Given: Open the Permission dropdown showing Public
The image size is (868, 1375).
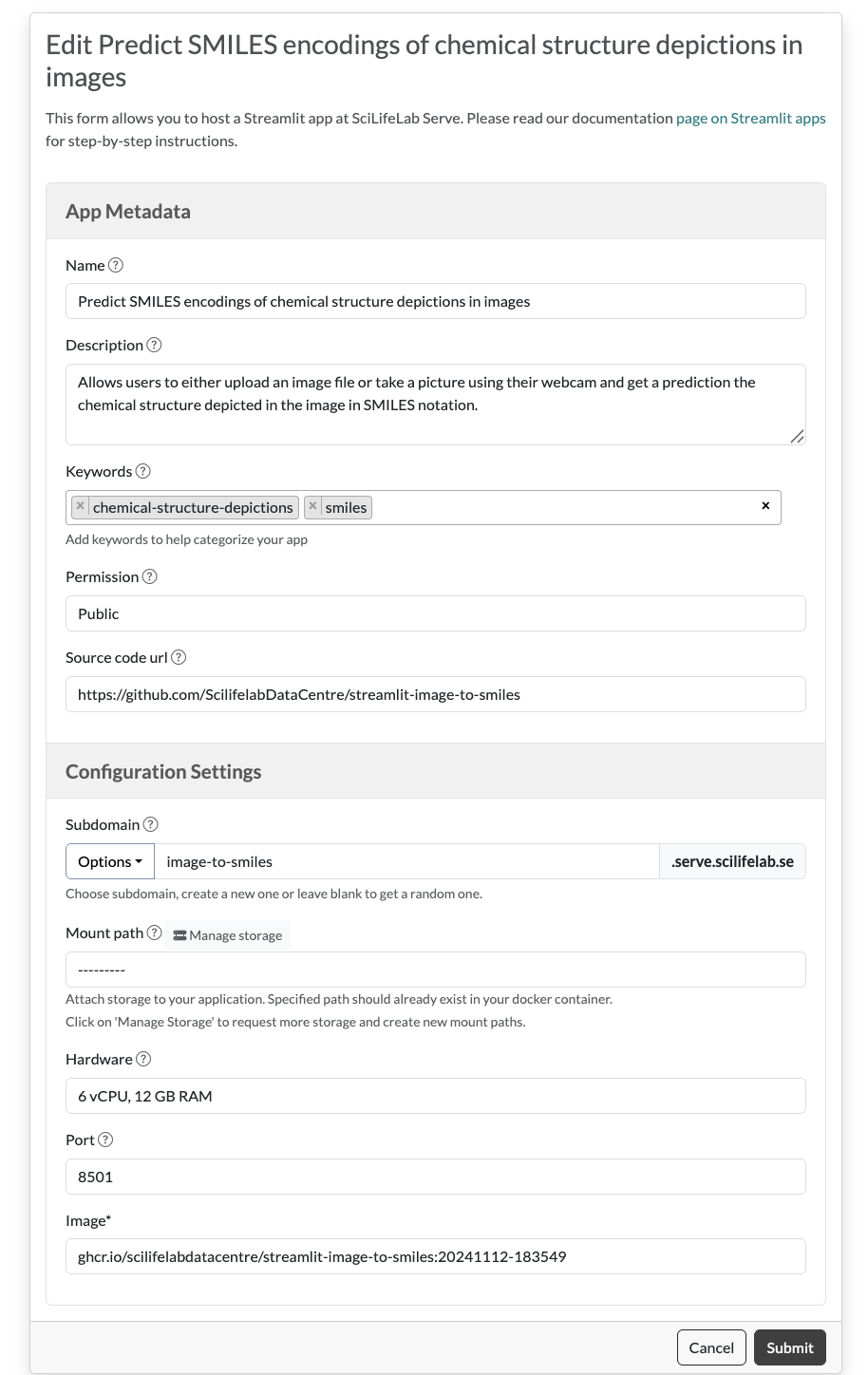Looking at the screenshot, I should pyautogui.click(x=435, y=613).
